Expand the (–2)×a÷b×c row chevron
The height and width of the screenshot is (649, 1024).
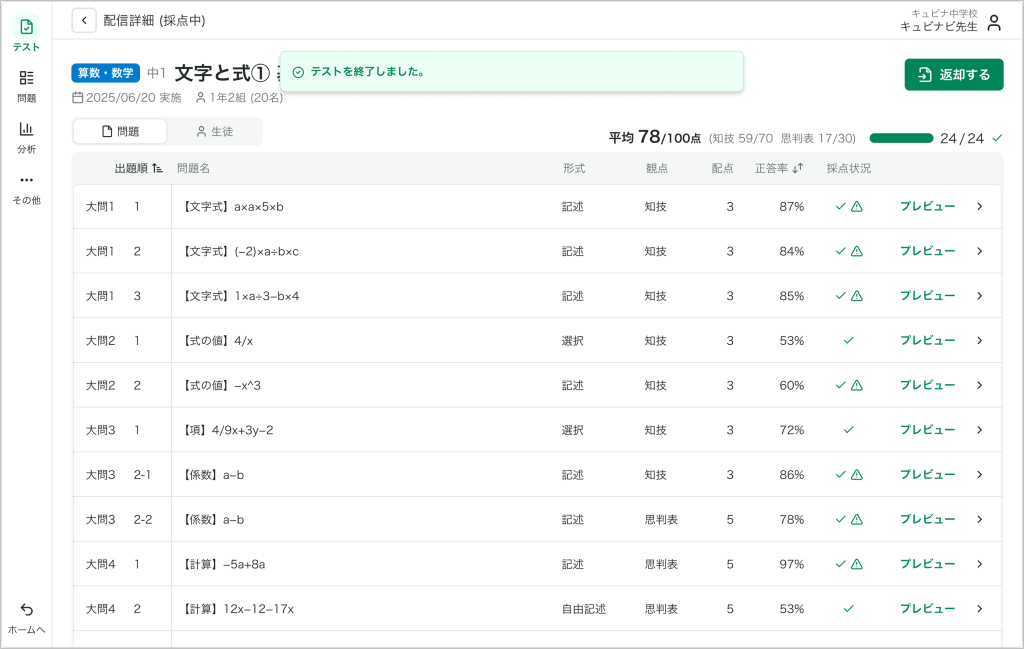click(980, 251)
